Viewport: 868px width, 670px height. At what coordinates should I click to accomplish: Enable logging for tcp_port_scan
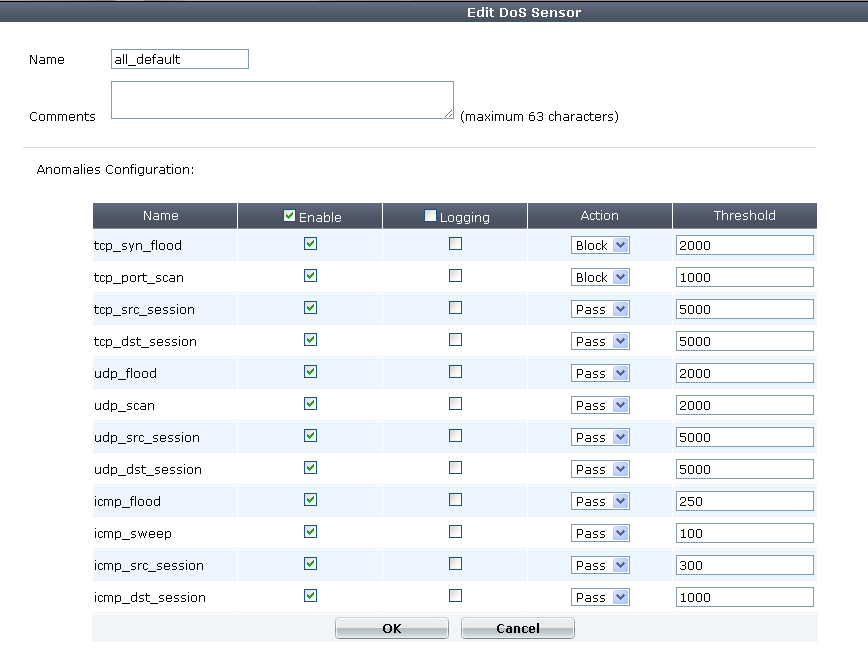pyautogui.click(x=456, y=276)
